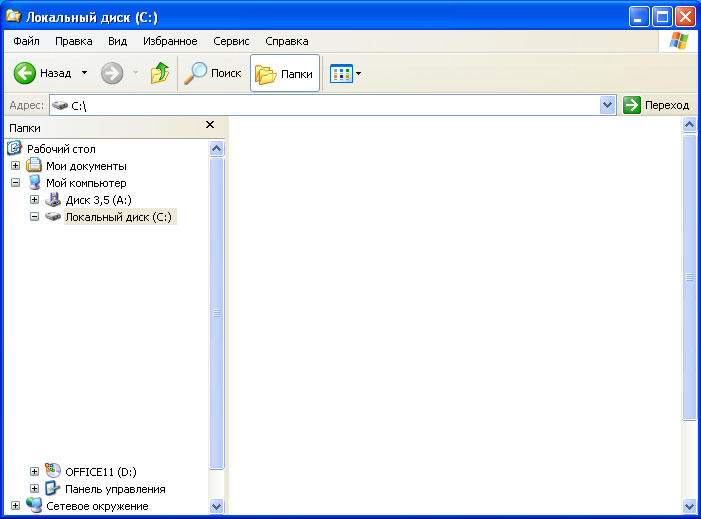The width and height of the screenshot is (701, 519).
Task: Expand the Панель управления node
Action: tap(34, 489)
